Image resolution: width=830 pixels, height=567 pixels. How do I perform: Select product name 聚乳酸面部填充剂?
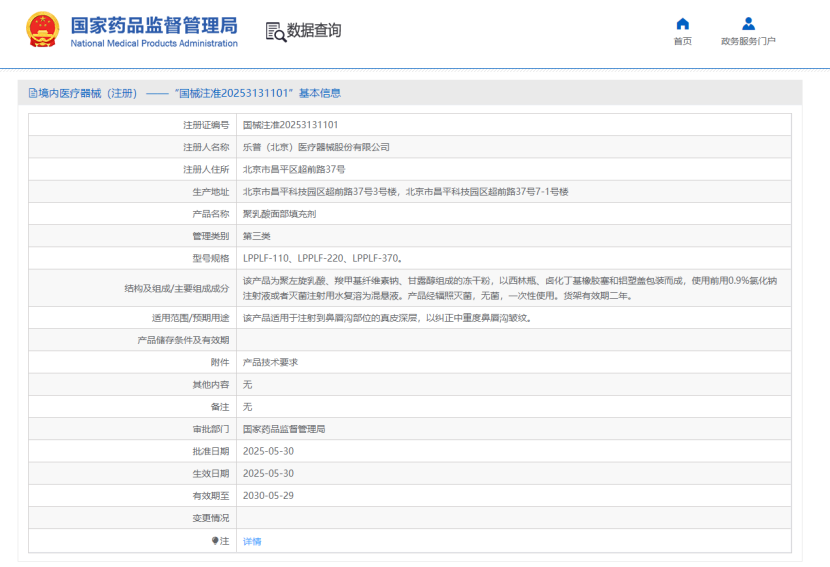(x=280, y=213)
